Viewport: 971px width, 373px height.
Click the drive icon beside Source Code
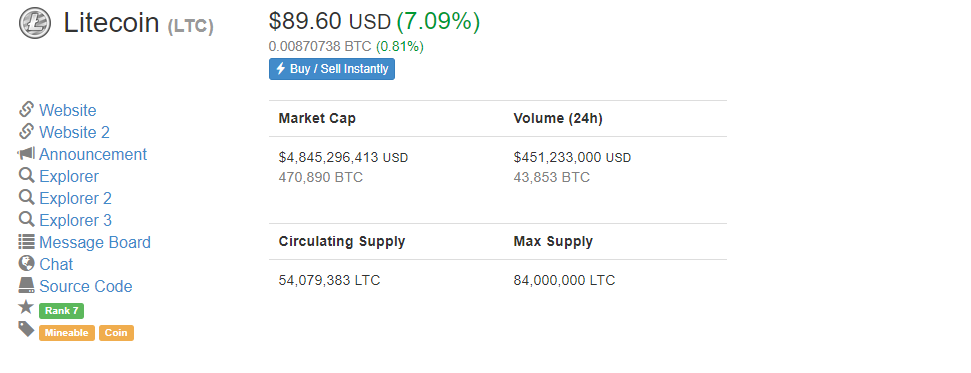(x=26, y=285)
